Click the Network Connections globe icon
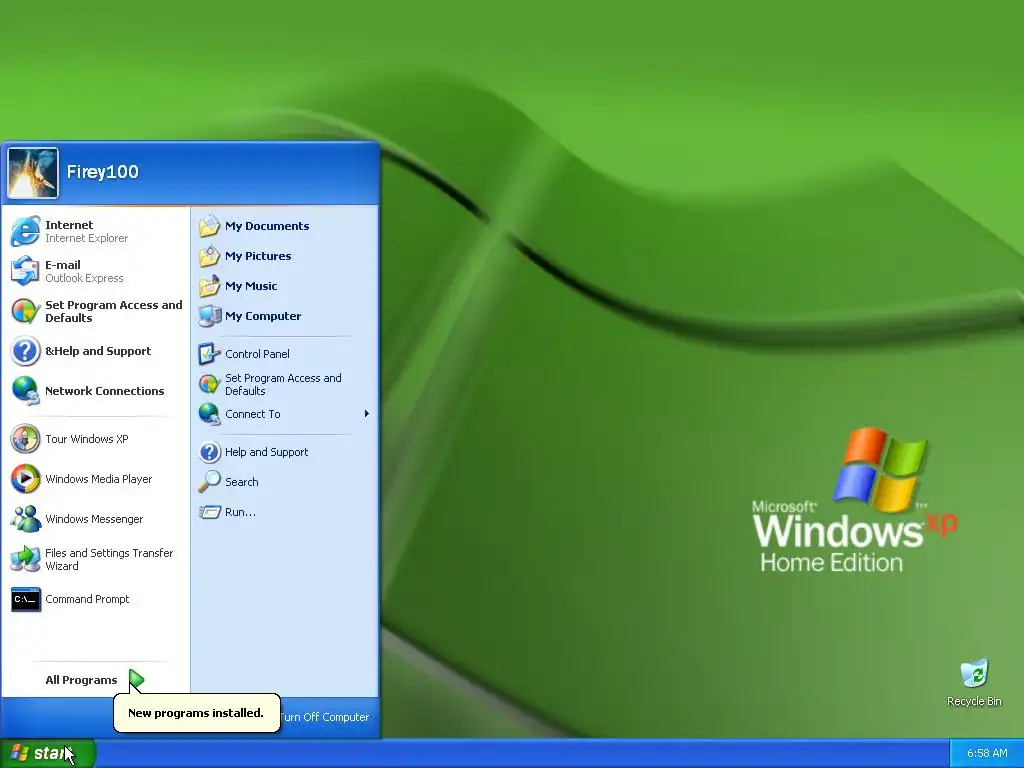 click(x=25, y=391)
